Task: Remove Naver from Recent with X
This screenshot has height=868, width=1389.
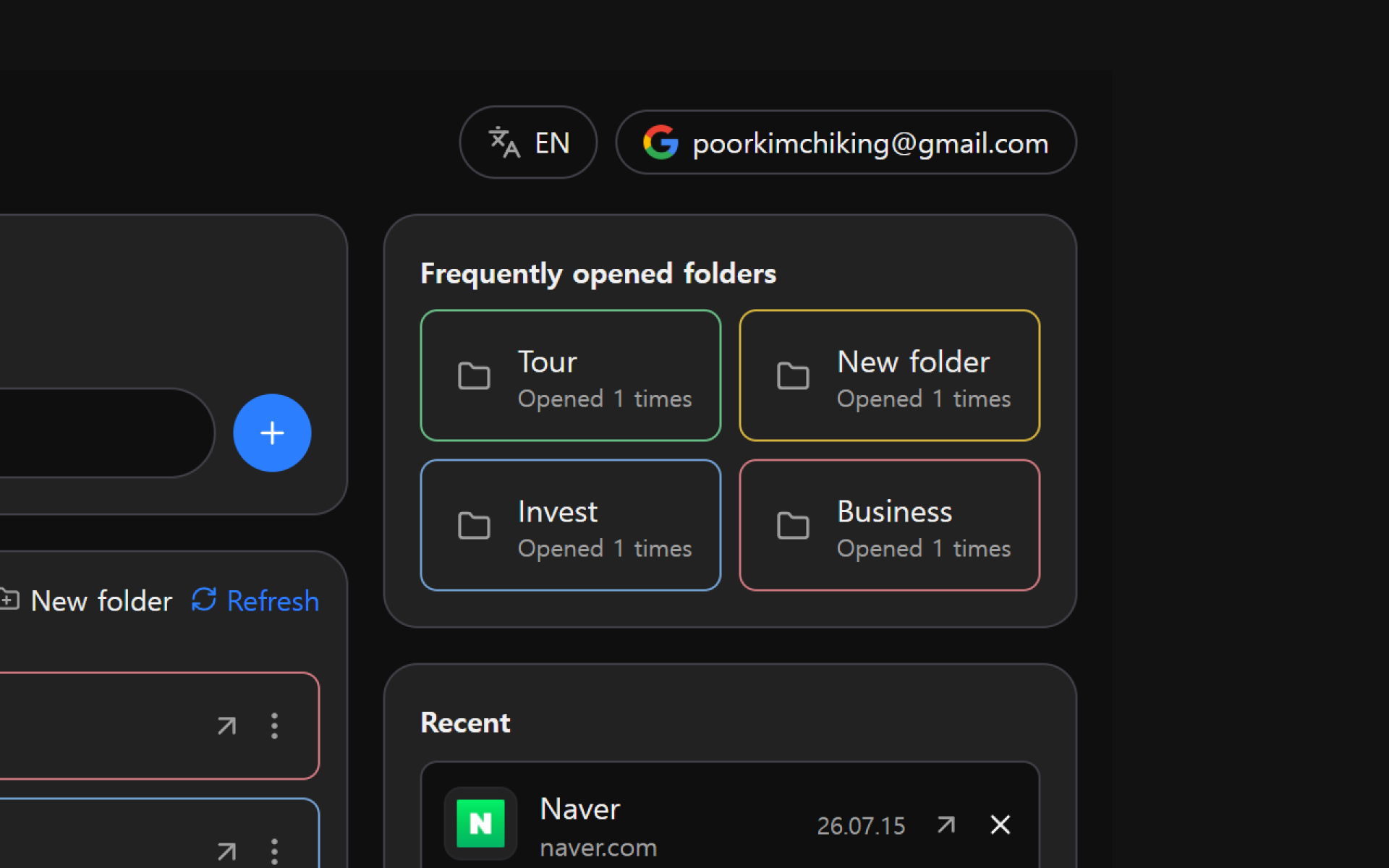Action: [1001, 825]
